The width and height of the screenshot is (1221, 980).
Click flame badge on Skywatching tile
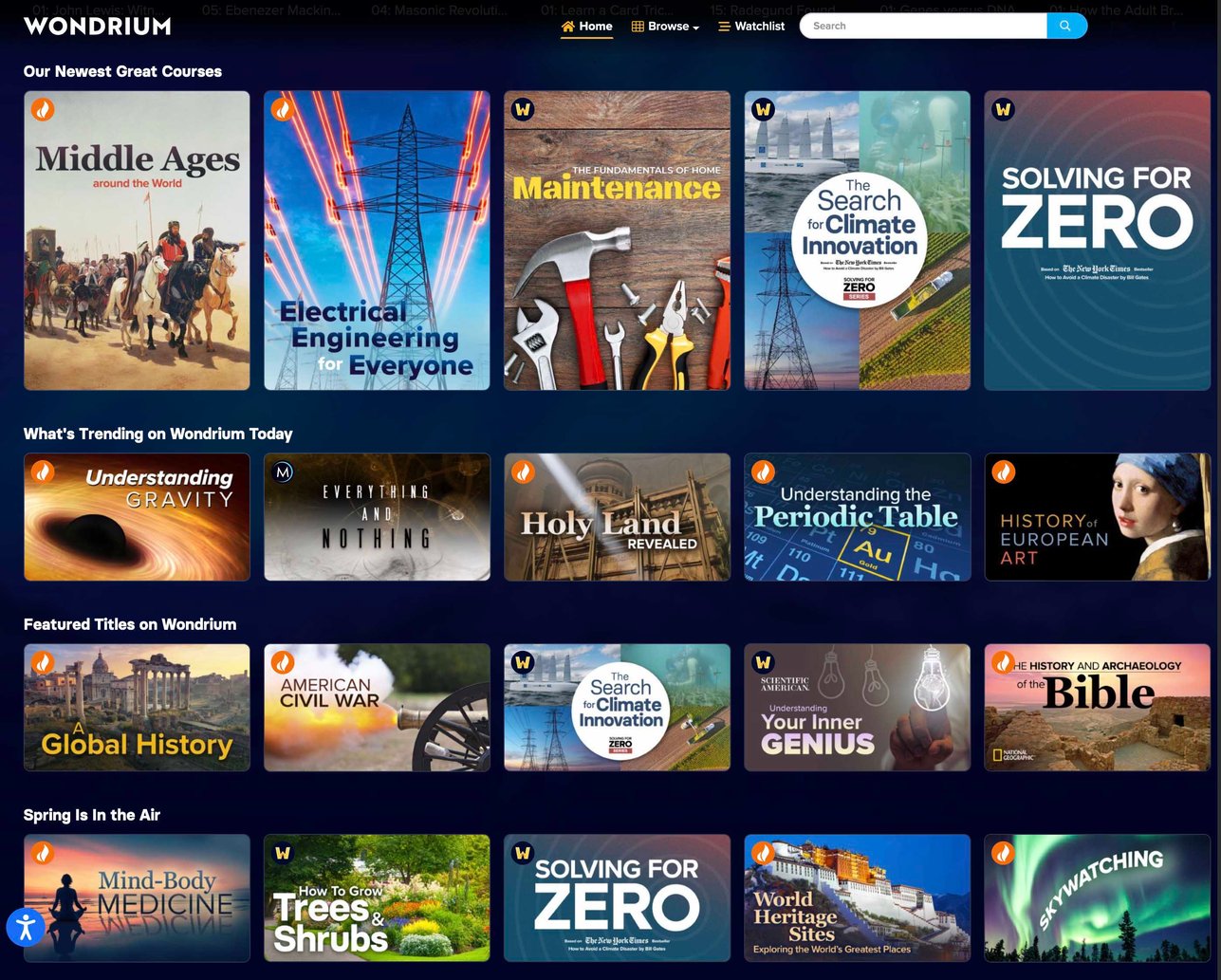tap(1003, 853)
